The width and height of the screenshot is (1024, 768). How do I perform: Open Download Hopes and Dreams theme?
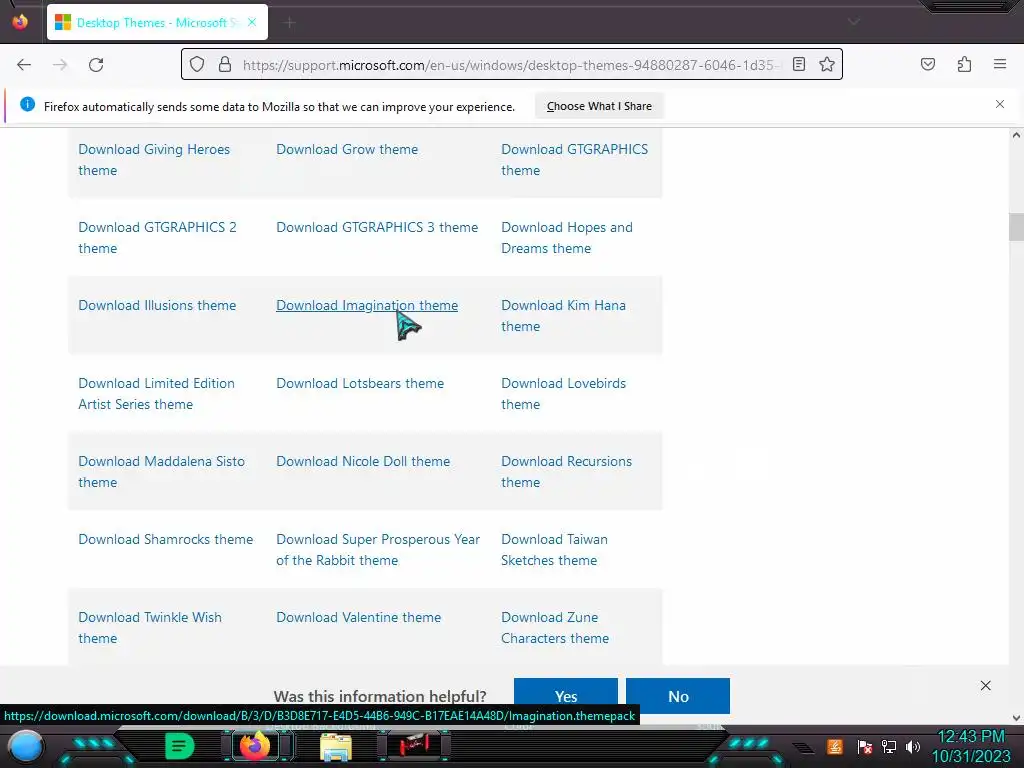567,238
